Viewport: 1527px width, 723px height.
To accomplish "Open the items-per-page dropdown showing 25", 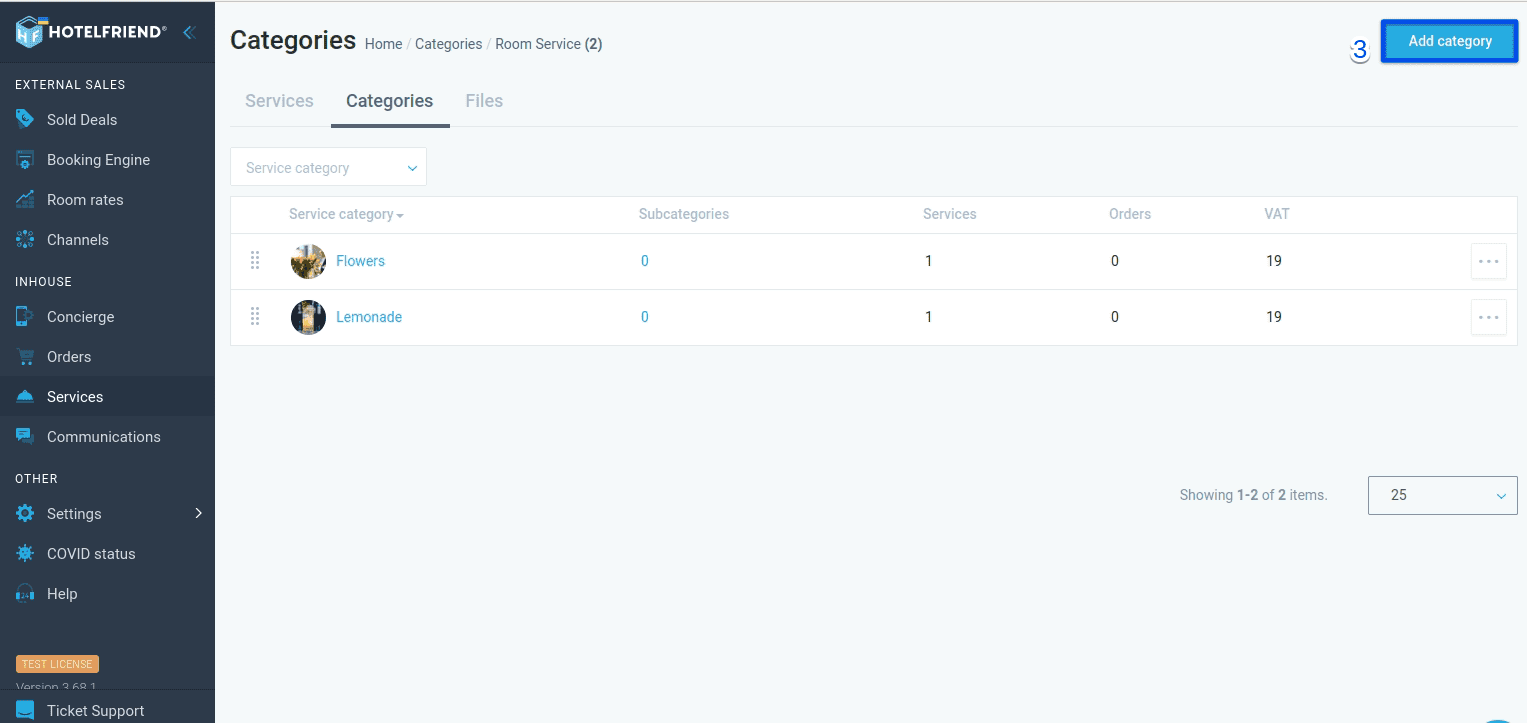I will tap(1442, 495).
